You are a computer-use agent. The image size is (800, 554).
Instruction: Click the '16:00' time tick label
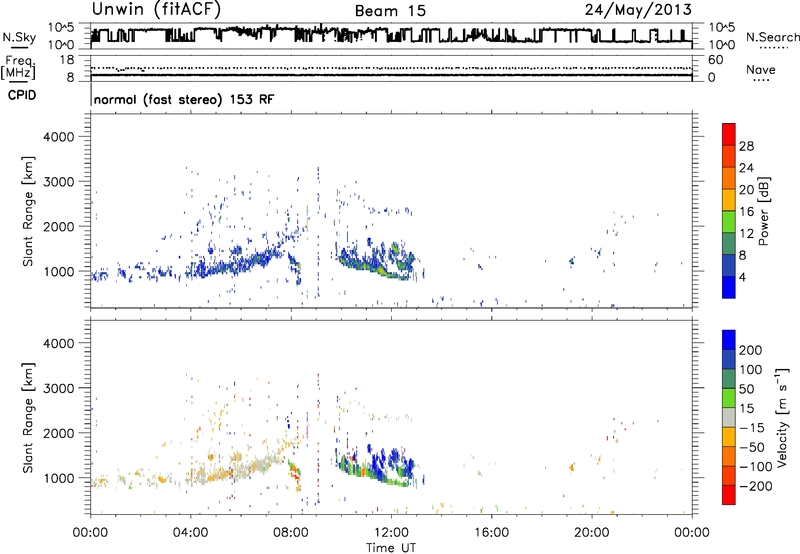(x=491, y=533)
